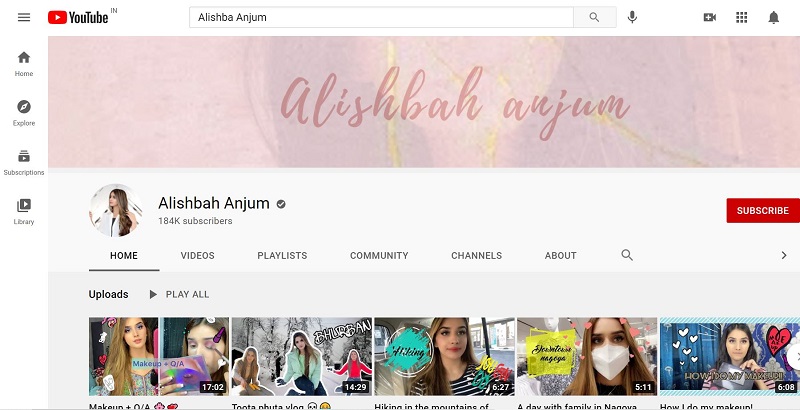Click the search field containing Alishba Anjum

(x=381, y=17)
